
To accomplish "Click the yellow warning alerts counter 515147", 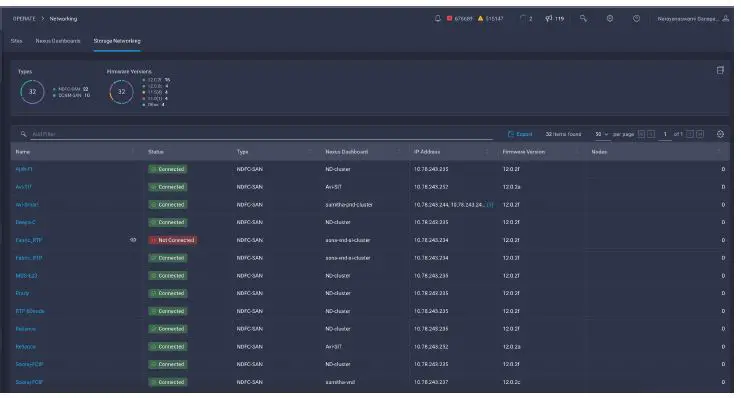I will point(491,19).
